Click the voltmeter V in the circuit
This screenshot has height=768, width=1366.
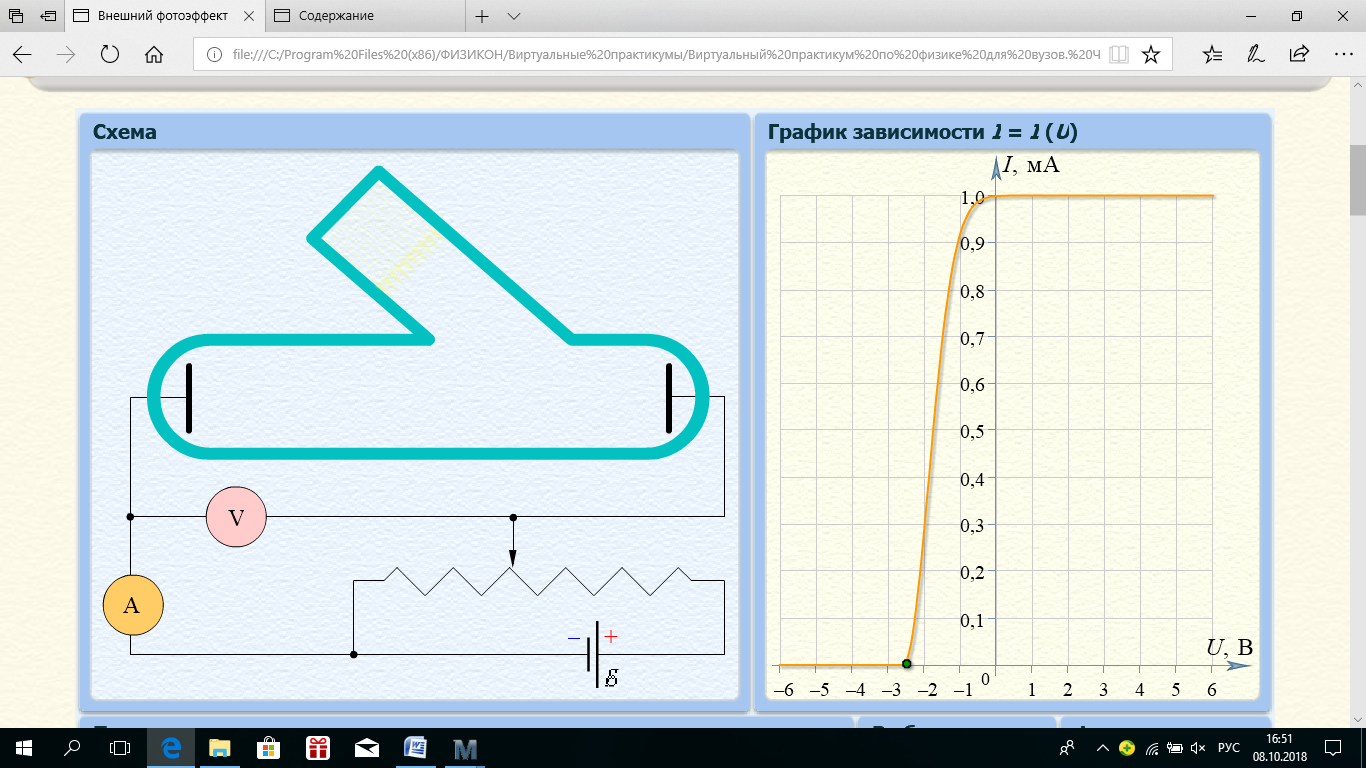(x=236, y=517)
